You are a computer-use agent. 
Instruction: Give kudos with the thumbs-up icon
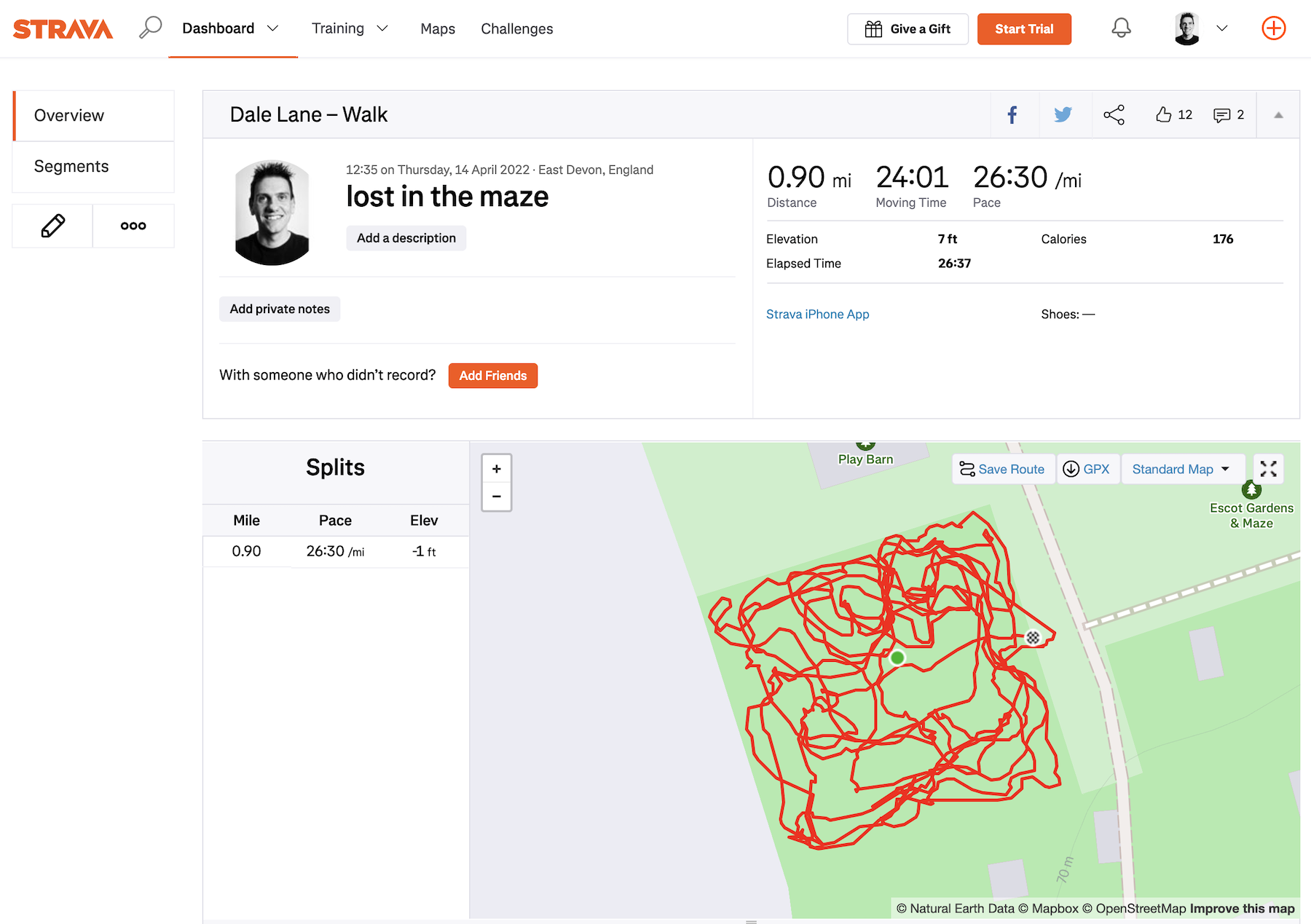pos(1164,114)
